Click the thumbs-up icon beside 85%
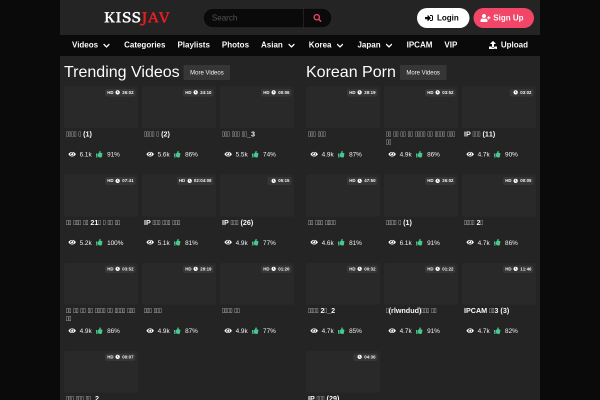This screenshot has height=400, width=600. click(x=341, y=331)
